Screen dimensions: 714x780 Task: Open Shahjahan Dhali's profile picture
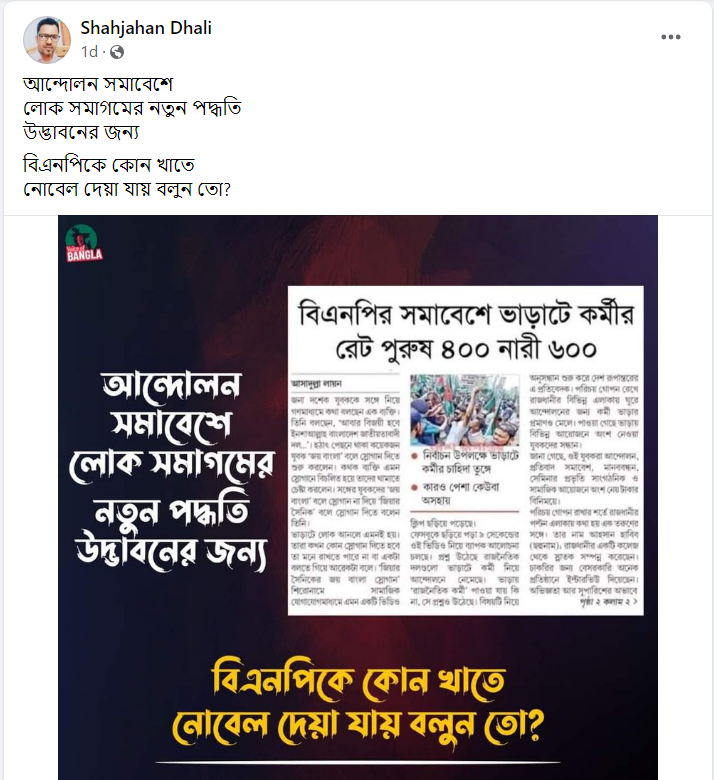coord(47,40)
